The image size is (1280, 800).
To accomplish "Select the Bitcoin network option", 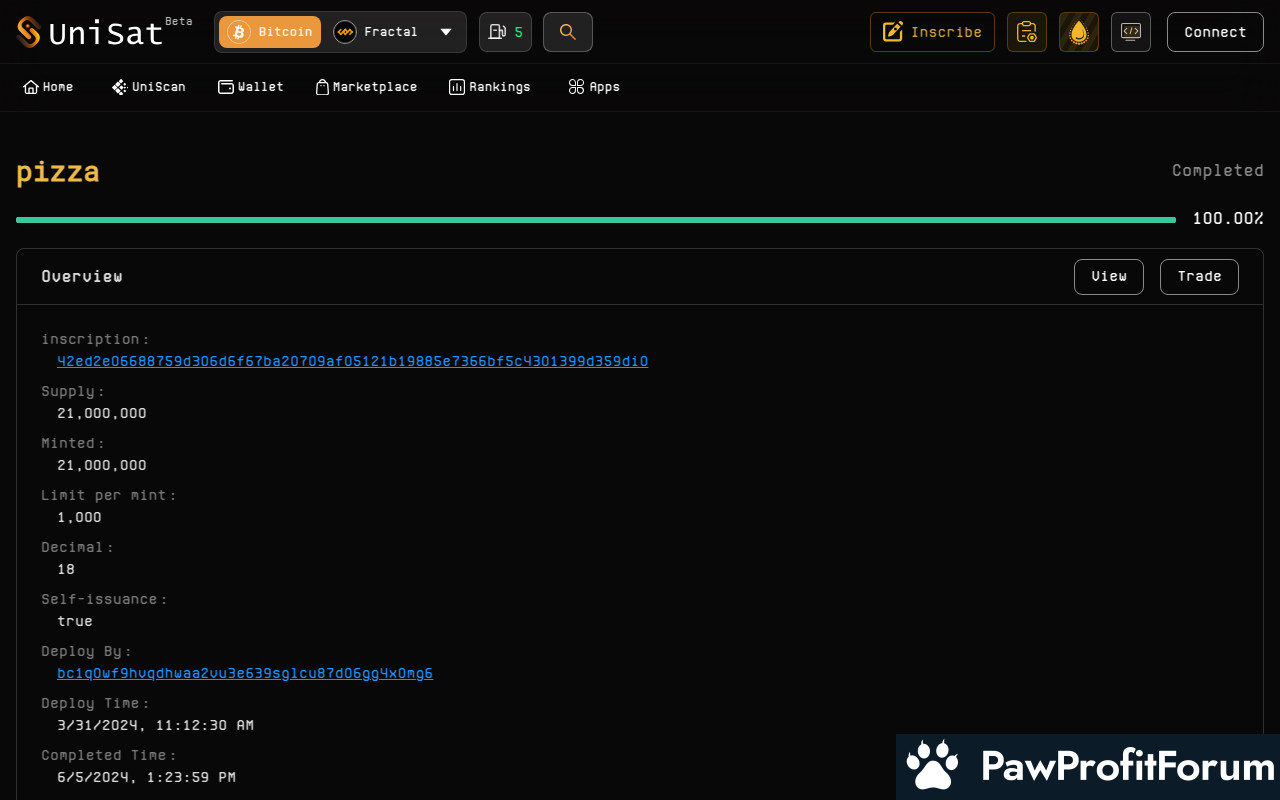I will (x=271, y=32).
